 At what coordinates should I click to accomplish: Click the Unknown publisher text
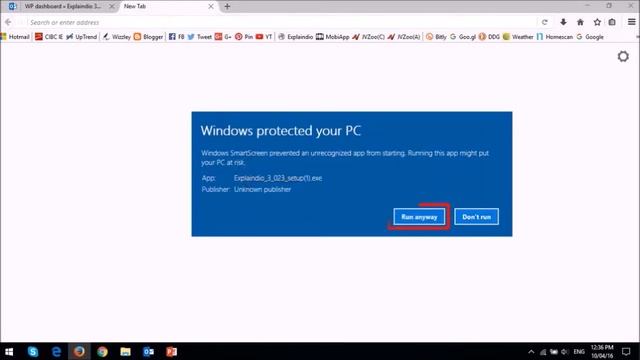click(262, 189)
